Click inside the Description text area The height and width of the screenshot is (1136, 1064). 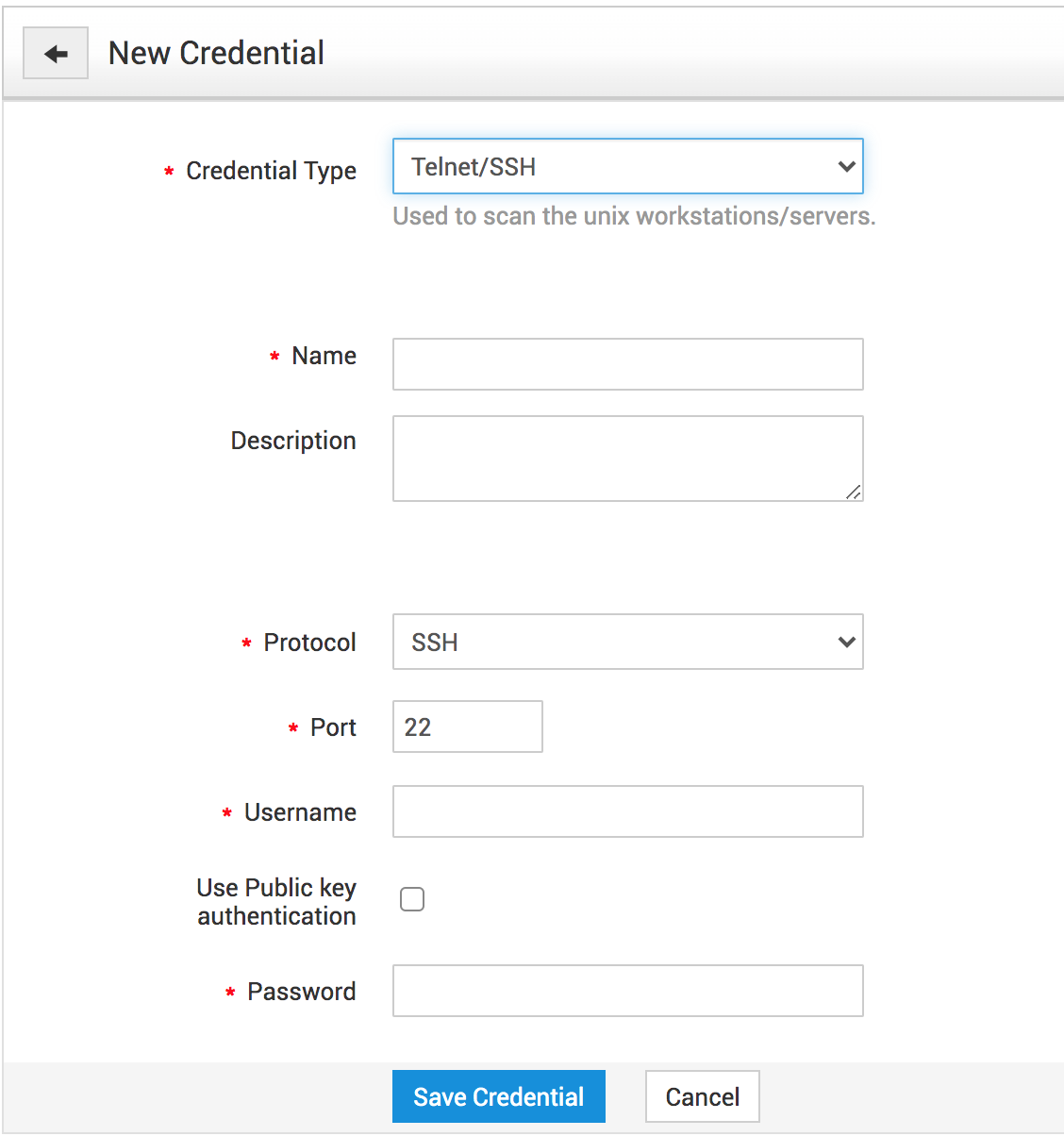click(627, 459)
